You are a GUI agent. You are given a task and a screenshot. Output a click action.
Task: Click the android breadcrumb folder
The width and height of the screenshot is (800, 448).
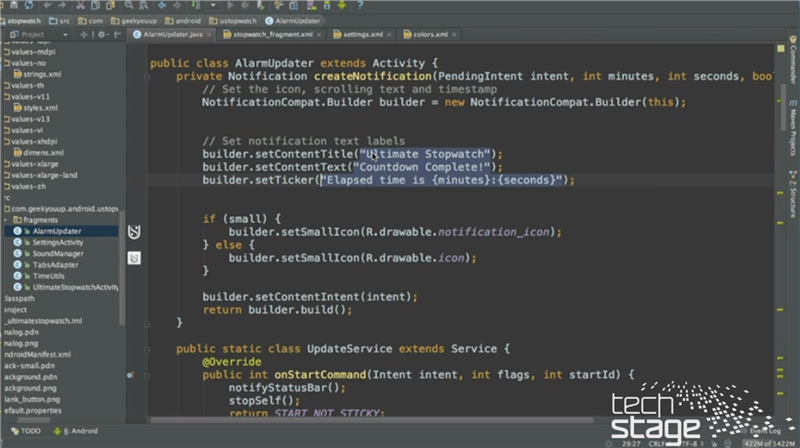183,21
